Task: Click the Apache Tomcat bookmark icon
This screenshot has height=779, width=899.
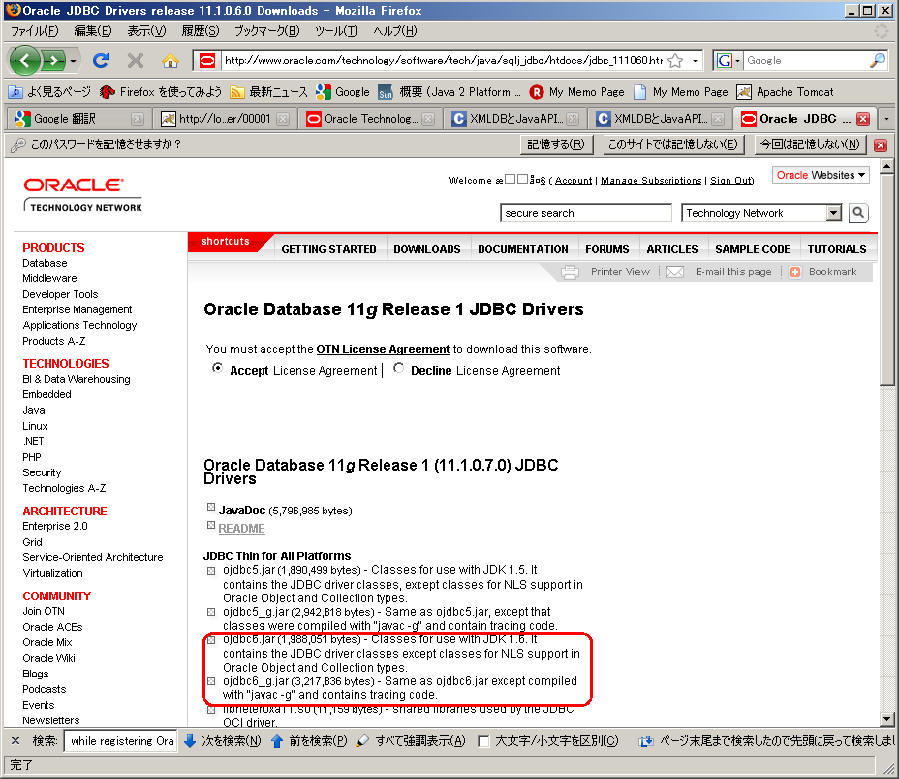Action: [744, 91]
